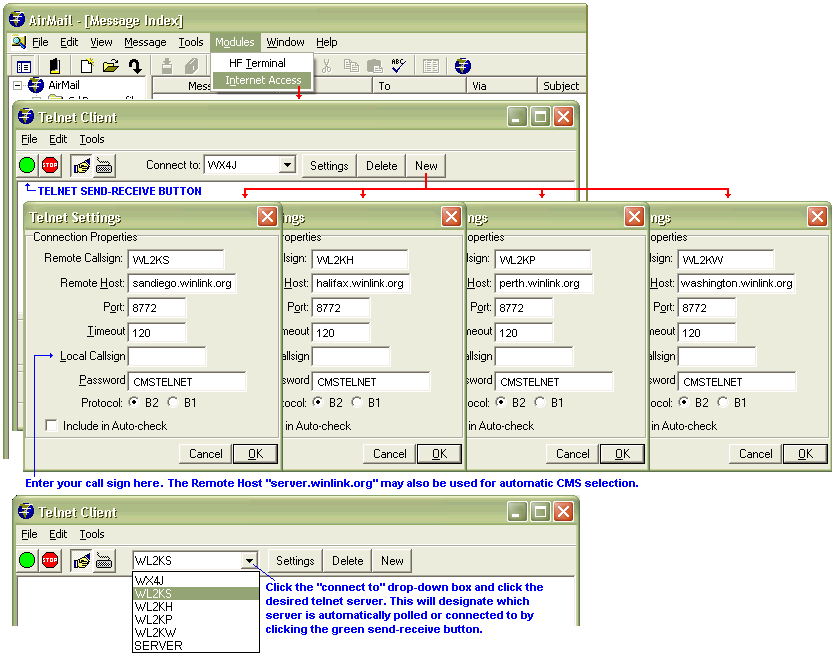The image size is (835, 656).
Task: Click the globe Internet icon in AirMail toolbar
Action: click(x=462, y=66)
